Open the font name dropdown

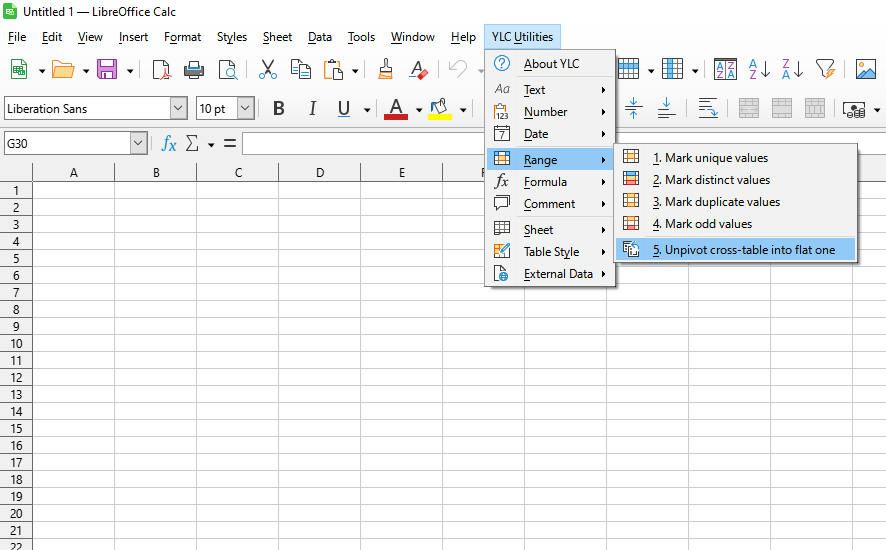179,109
